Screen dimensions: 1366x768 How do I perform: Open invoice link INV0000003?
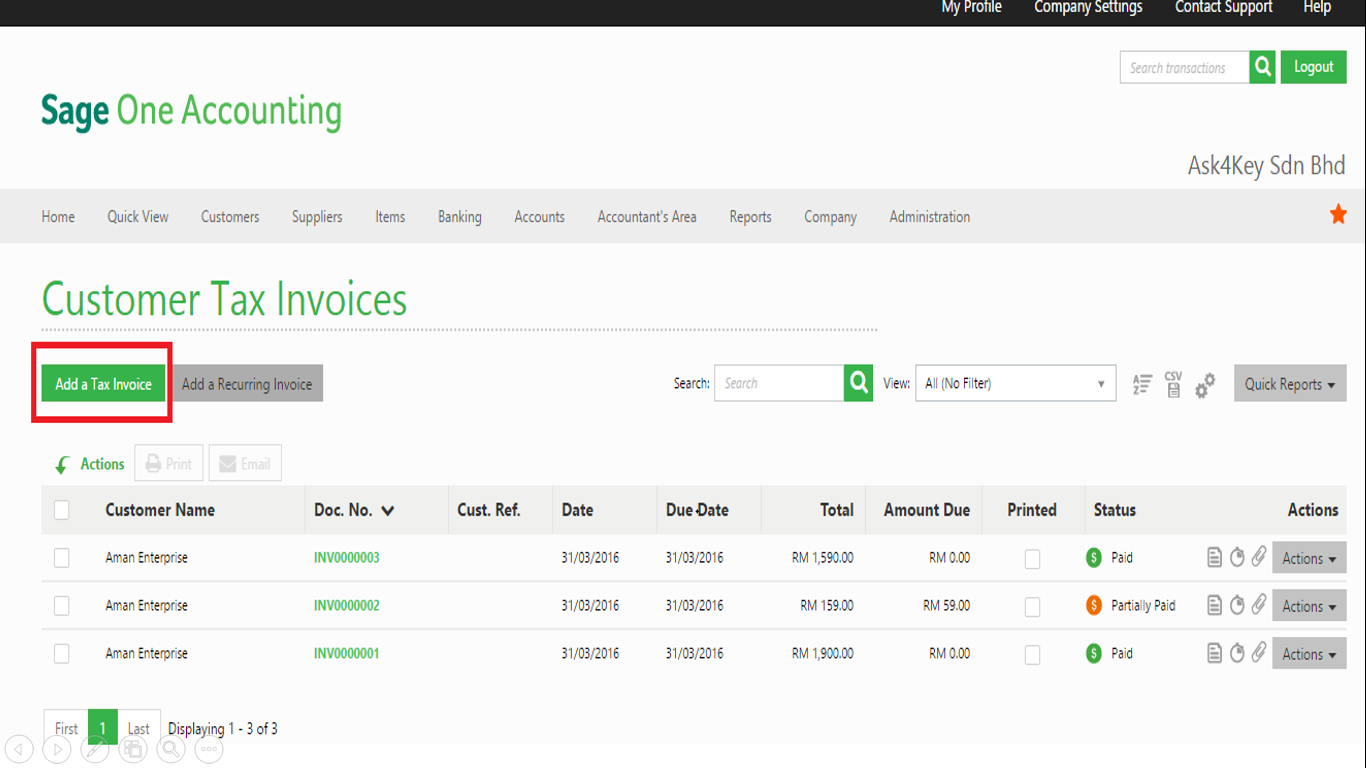pyautogui.click(x=347, y=558)
